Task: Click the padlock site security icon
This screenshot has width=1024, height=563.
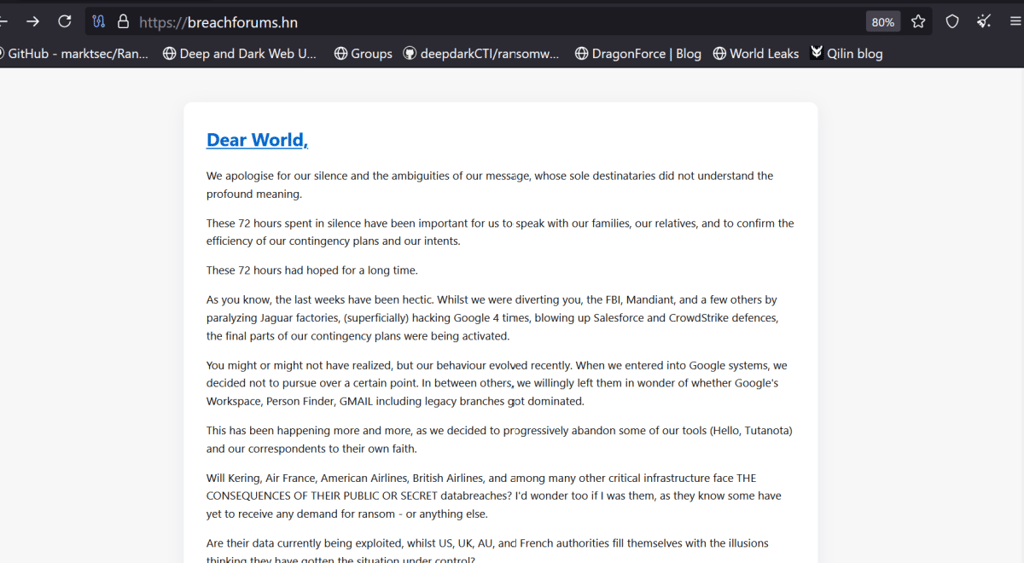Action: coord(123,22)
